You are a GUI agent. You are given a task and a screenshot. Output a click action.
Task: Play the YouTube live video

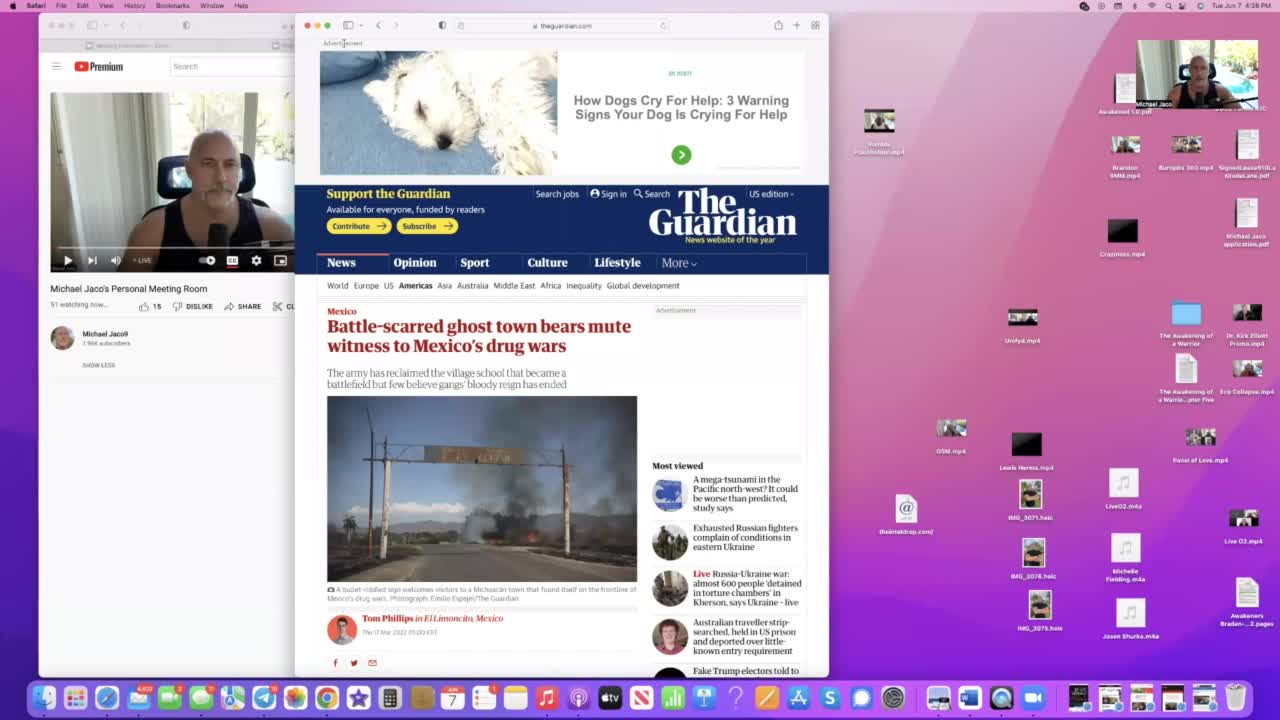tap(68, 260)
